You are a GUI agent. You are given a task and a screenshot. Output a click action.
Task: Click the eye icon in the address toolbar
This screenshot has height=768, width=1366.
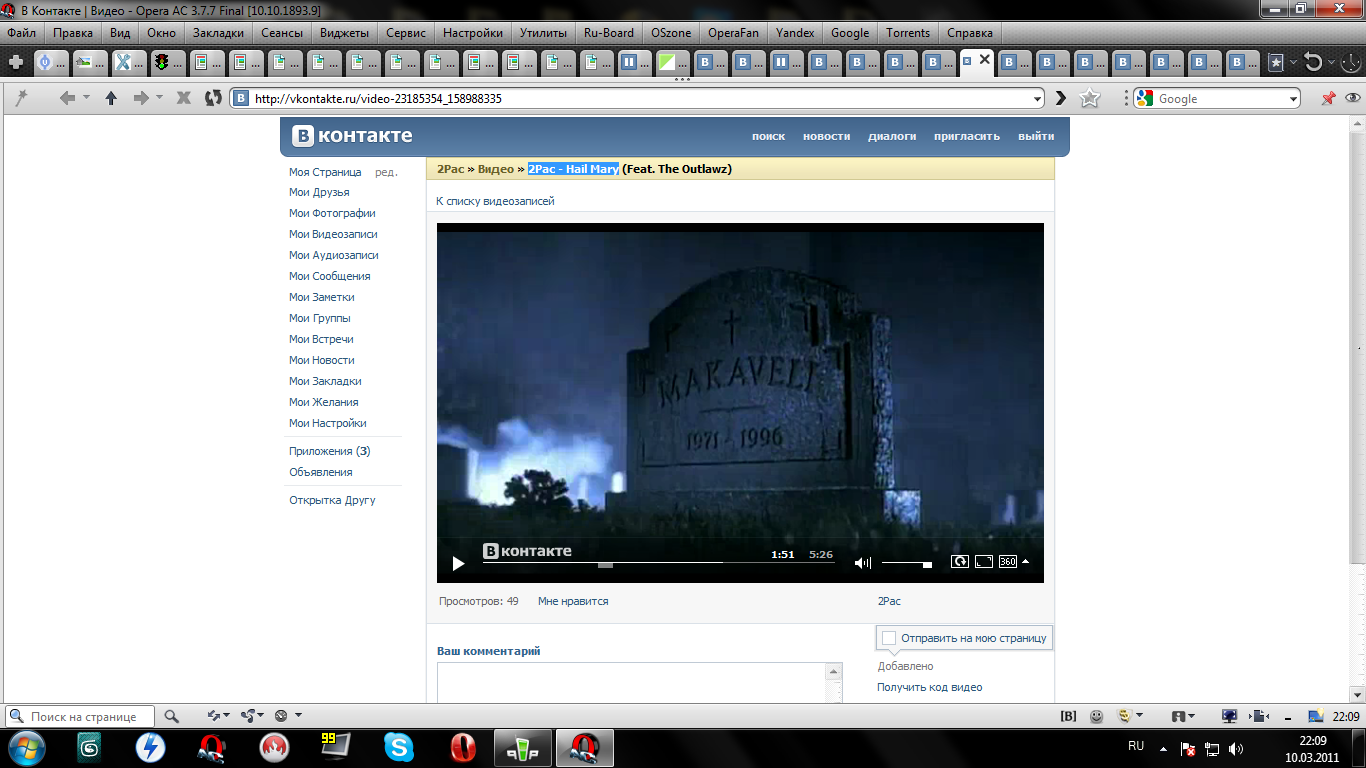pos(1353,98)
